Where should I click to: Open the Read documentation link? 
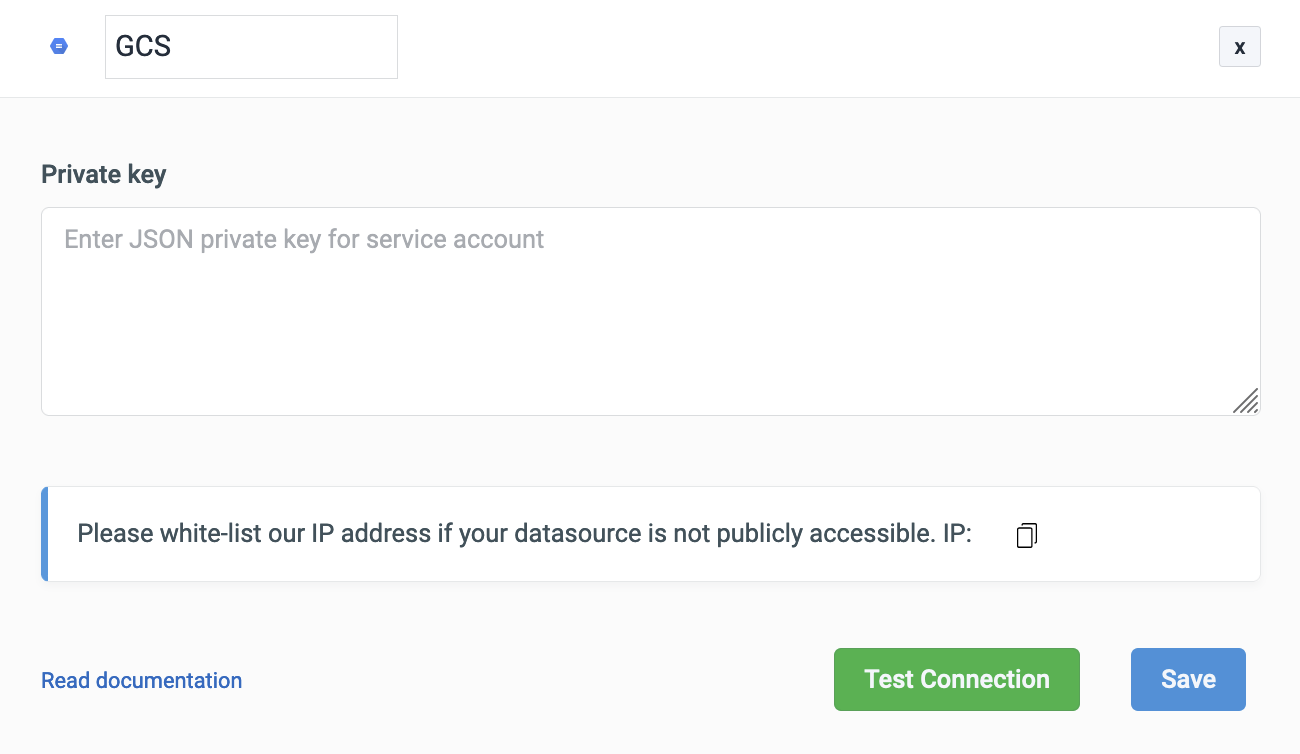[141, 681]
